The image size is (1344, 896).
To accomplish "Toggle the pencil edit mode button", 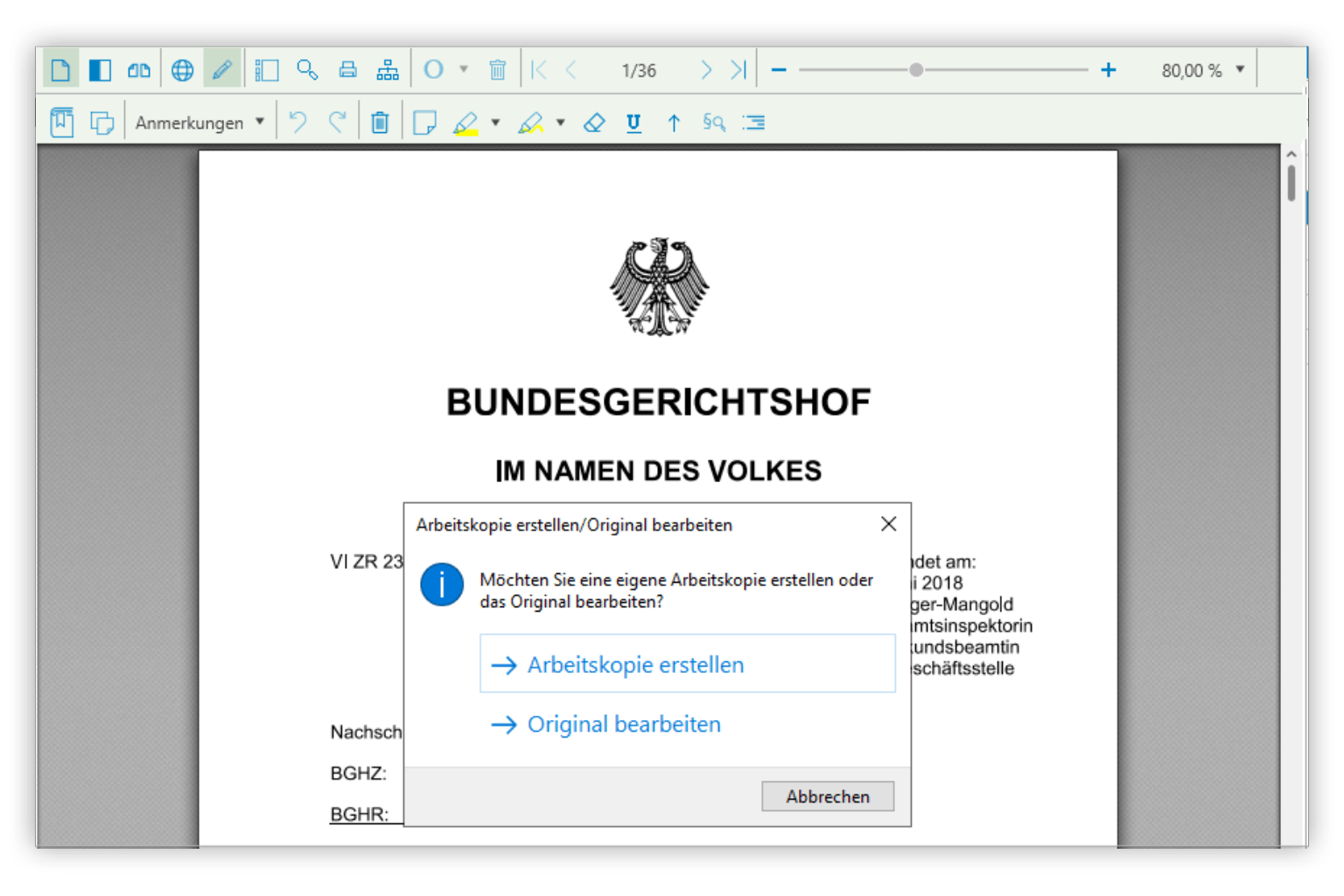I will point(222,70).
